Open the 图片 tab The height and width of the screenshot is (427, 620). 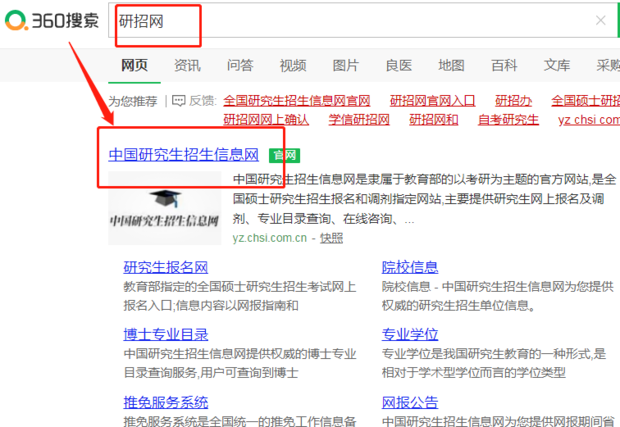pos(346,65)
